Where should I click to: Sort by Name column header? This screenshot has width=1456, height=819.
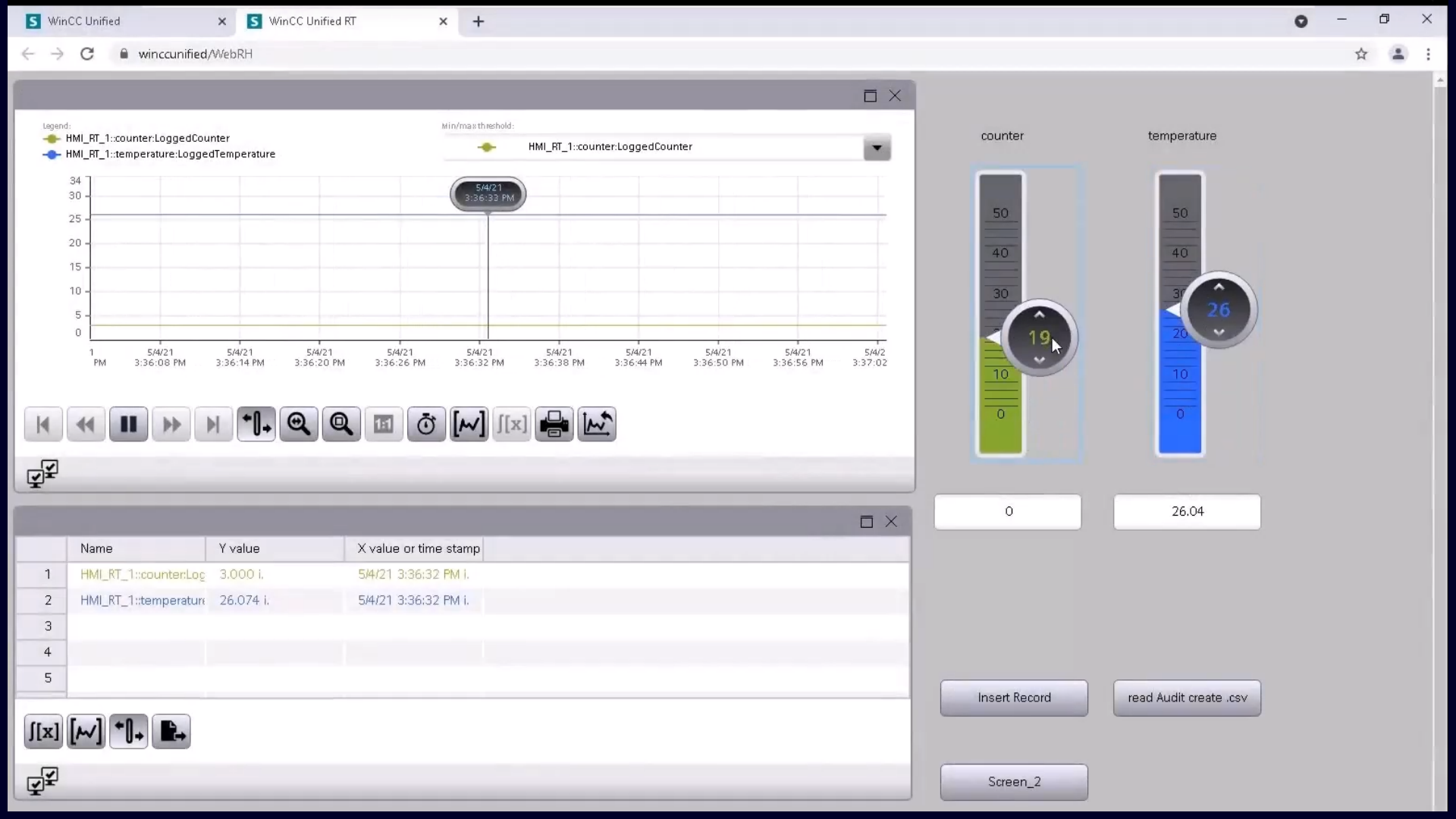coord(136,548)
